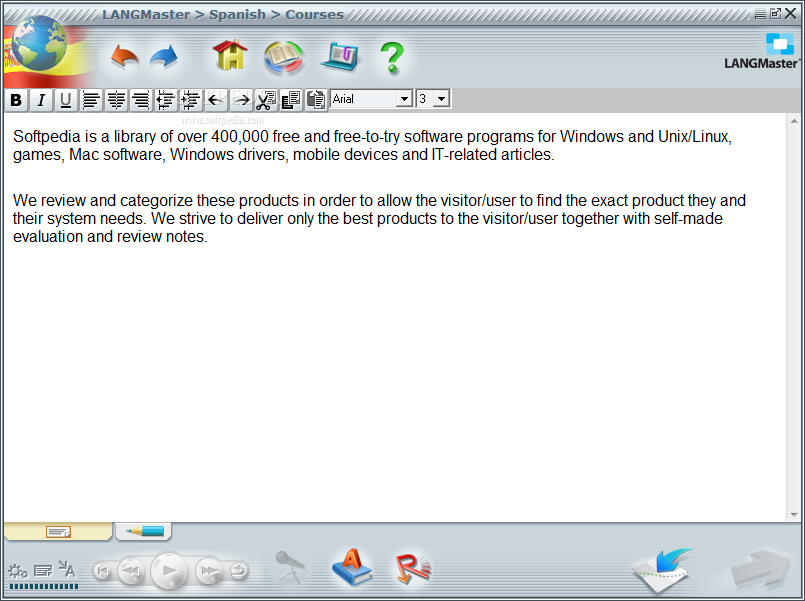Click the text display icon beside gear
Screen dimensions: 805x601
pyautogui.click(x=43, y=571)
